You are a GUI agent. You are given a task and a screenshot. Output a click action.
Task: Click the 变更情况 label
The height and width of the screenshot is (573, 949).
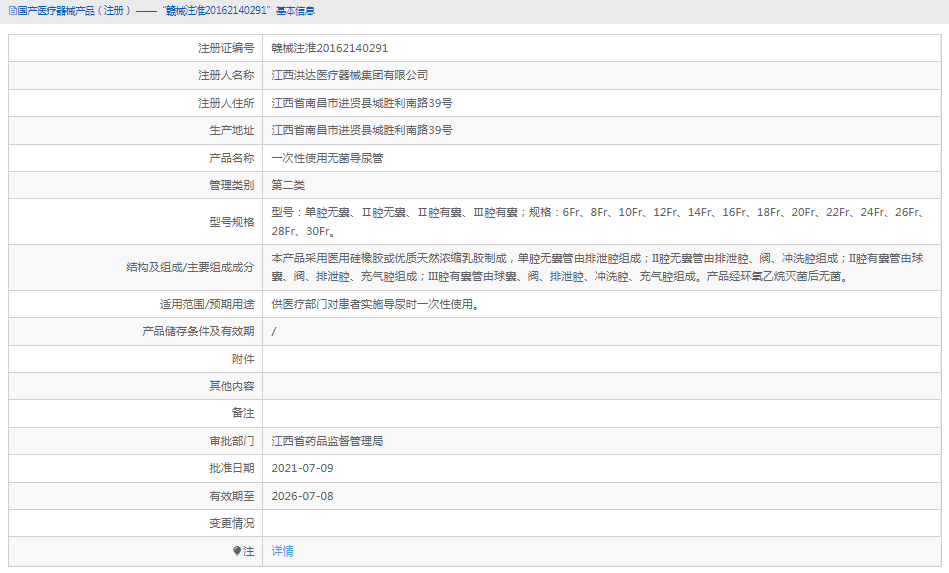pos(231,523)
